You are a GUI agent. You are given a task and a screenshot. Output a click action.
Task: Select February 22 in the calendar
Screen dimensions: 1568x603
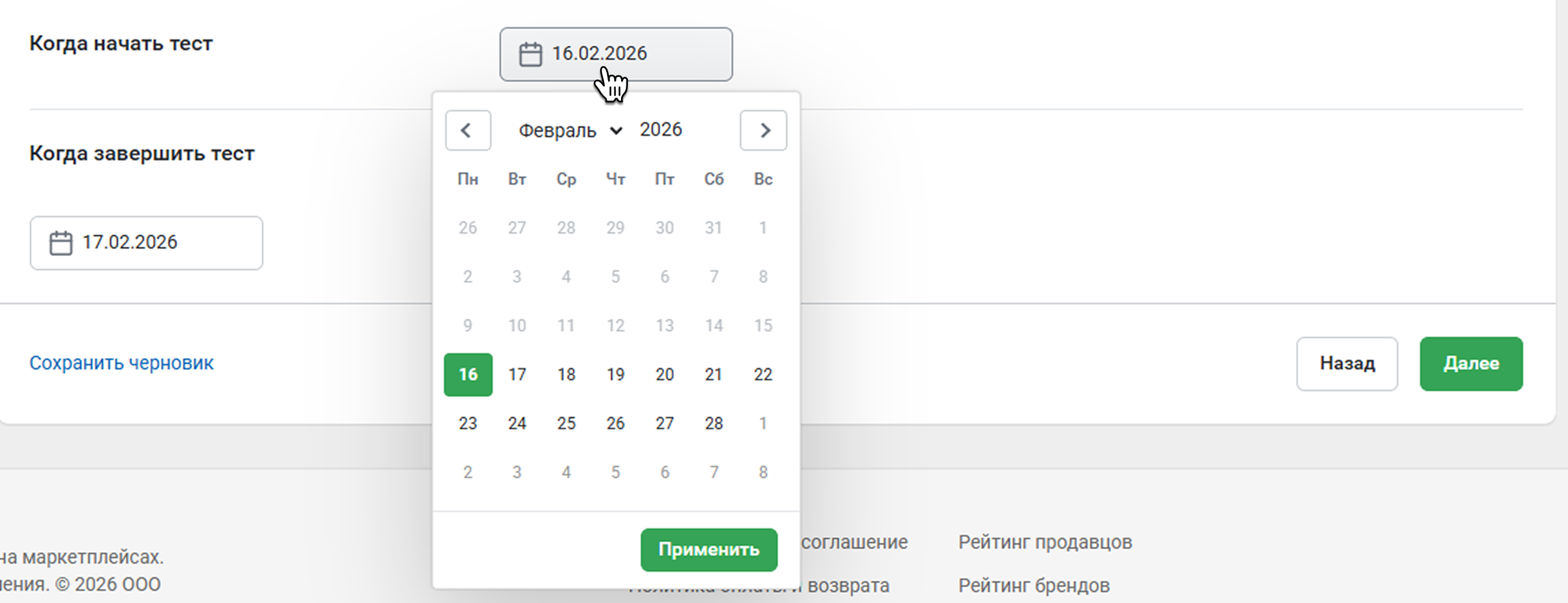coord(763,375)
